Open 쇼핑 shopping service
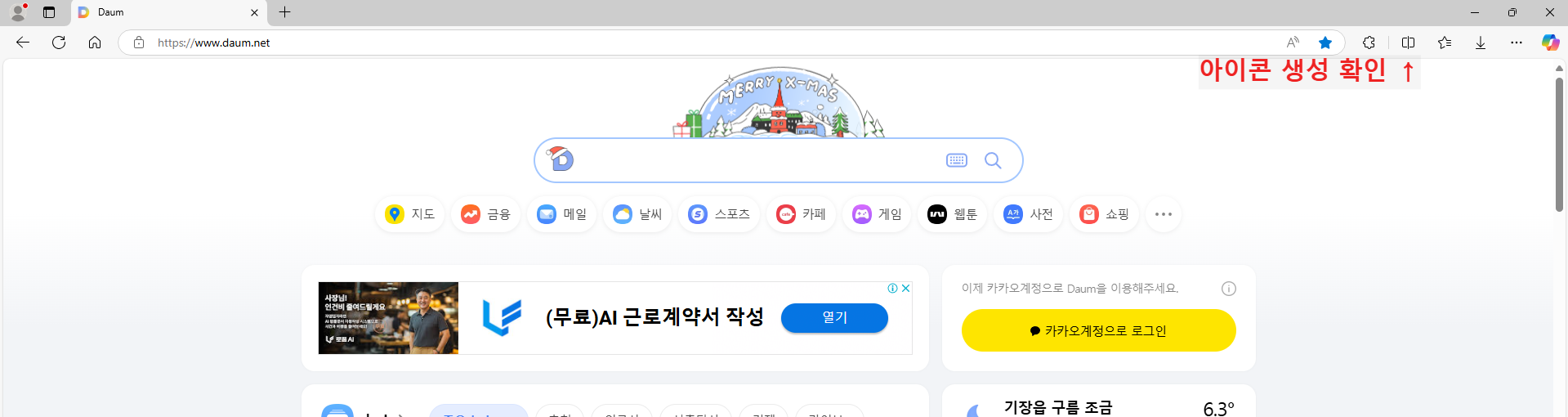The image size is (1568, 417). click(x=1105, y=214)
